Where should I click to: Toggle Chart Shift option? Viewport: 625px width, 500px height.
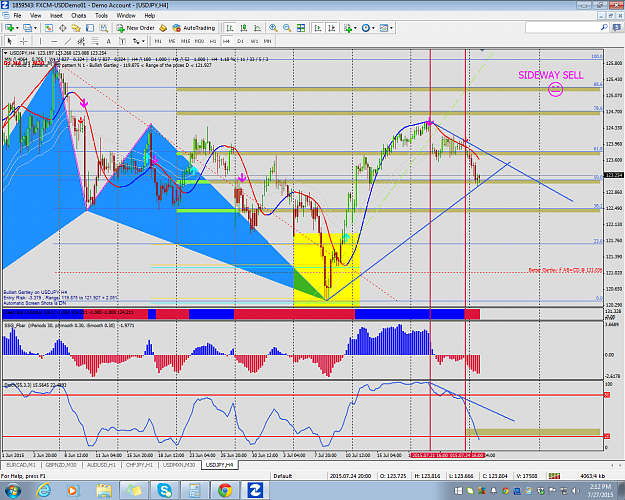[x=332, y=28]
